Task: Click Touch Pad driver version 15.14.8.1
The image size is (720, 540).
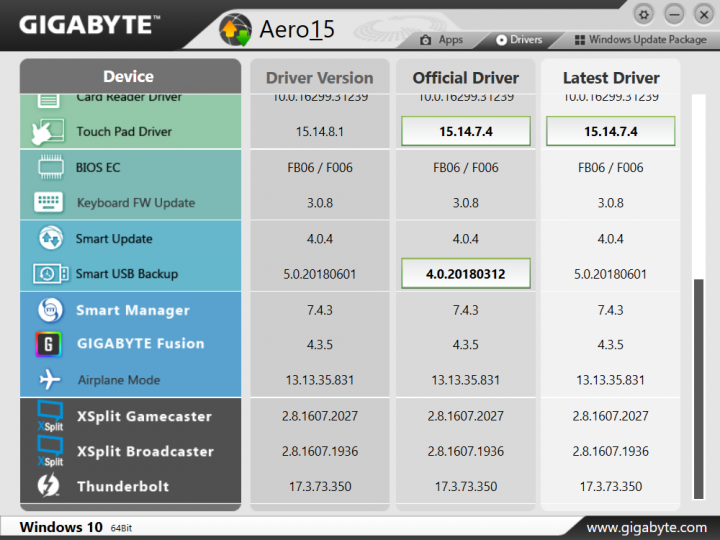Action: pos(320,132)
